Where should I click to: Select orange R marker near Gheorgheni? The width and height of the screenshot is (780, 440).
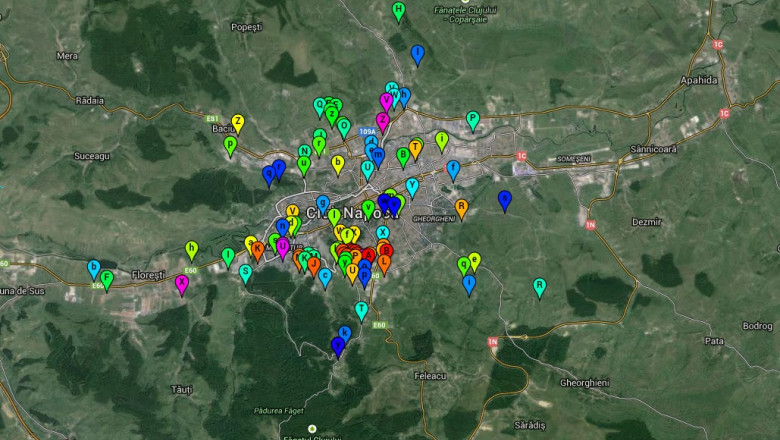(x=461, y=208)
